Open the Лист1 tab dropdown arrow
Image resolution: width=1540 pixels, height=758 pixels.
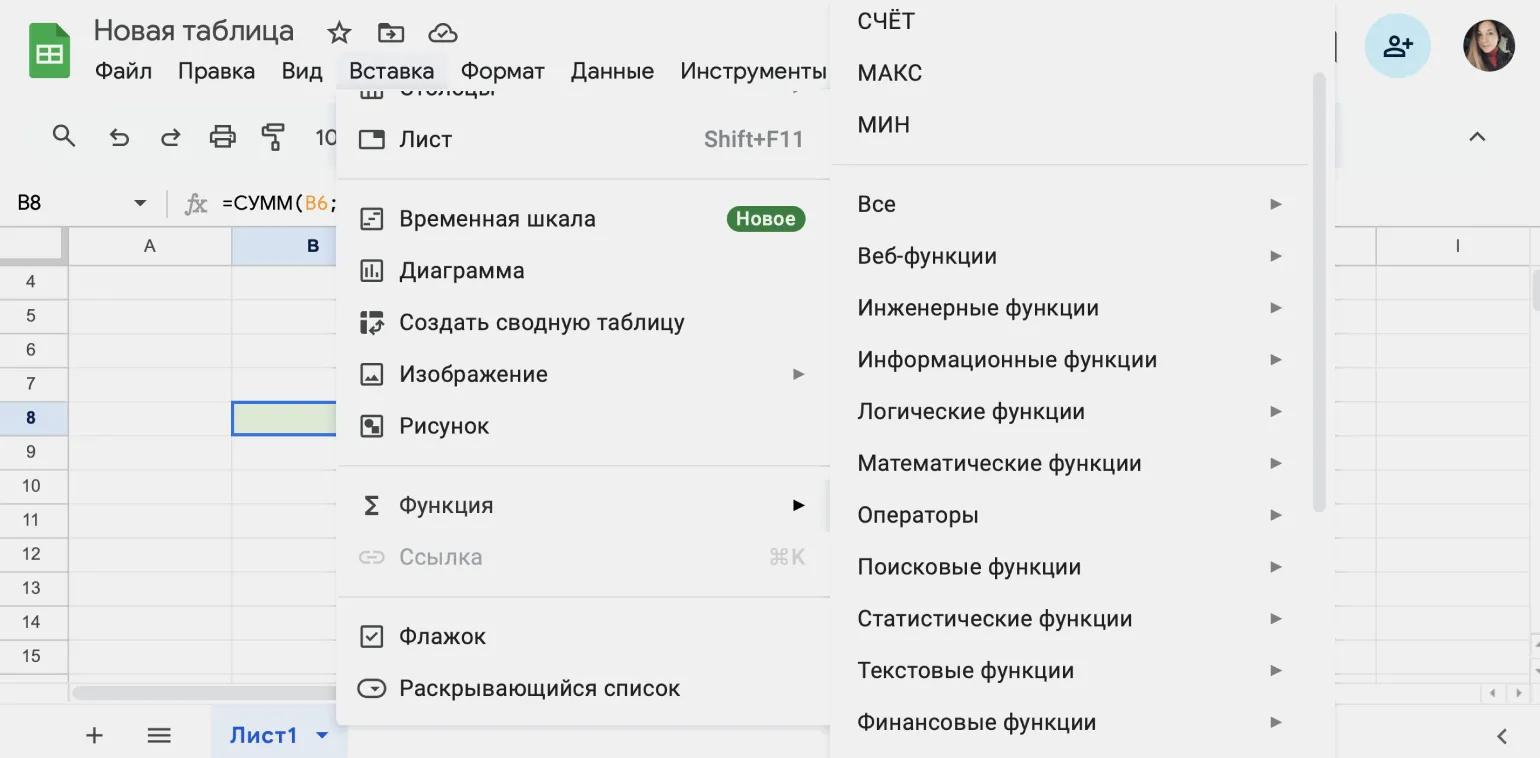pos(322,736)
